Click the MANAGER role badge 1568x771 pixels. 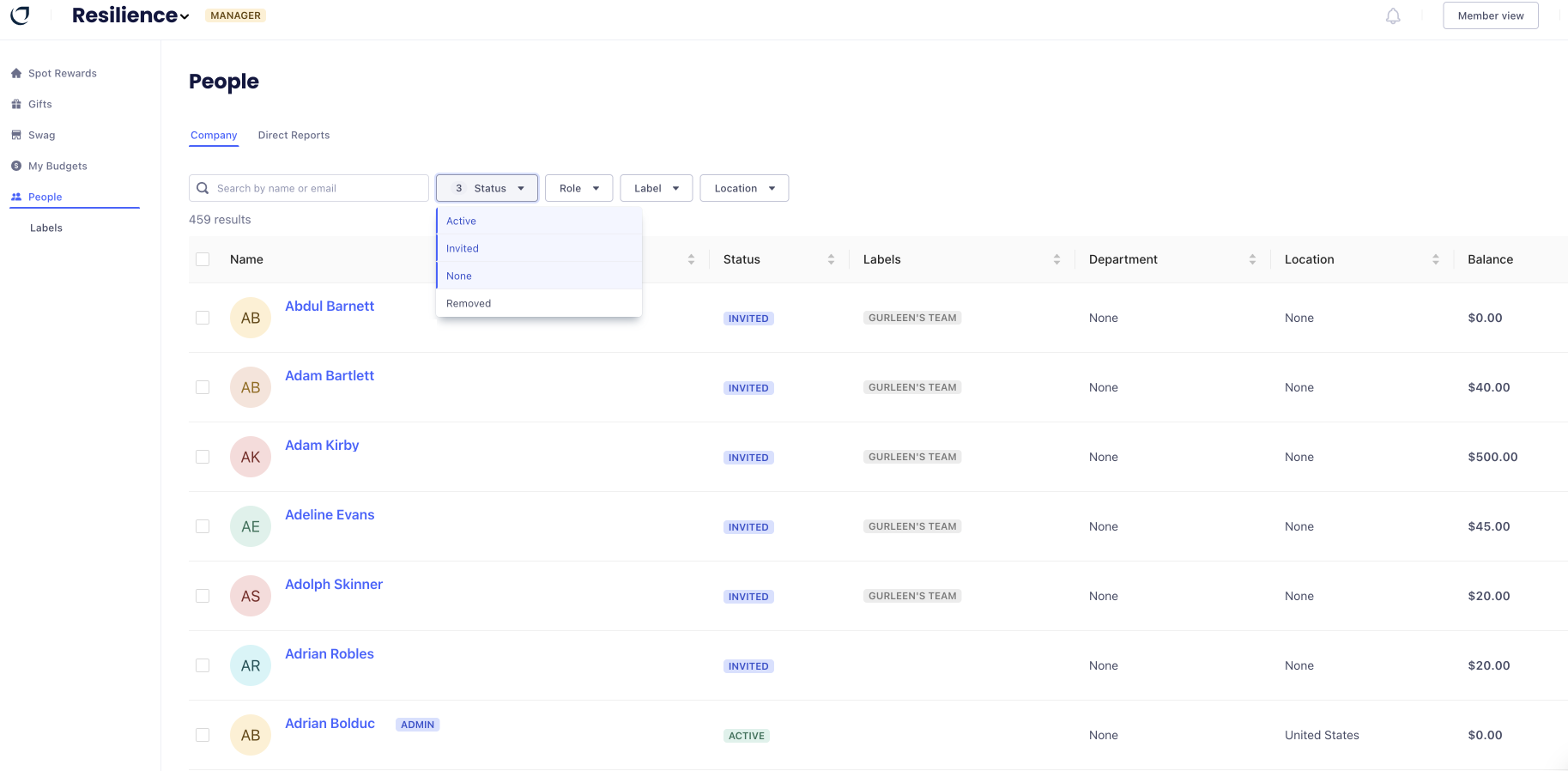[235, 15]
